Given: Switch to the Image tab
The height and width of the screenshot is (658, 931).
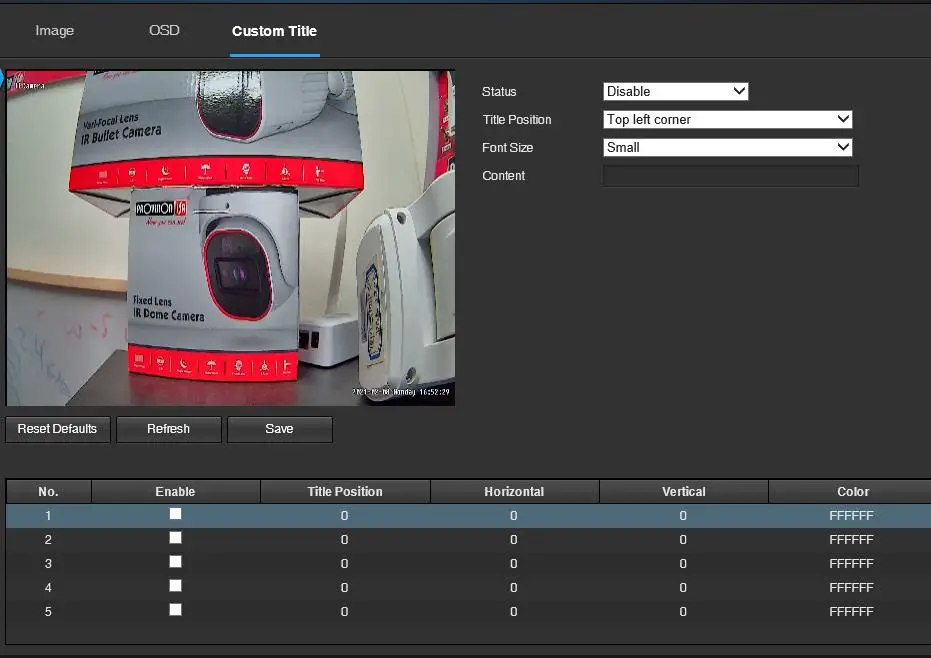Looking at the screenshot, I should coord(54,30).
